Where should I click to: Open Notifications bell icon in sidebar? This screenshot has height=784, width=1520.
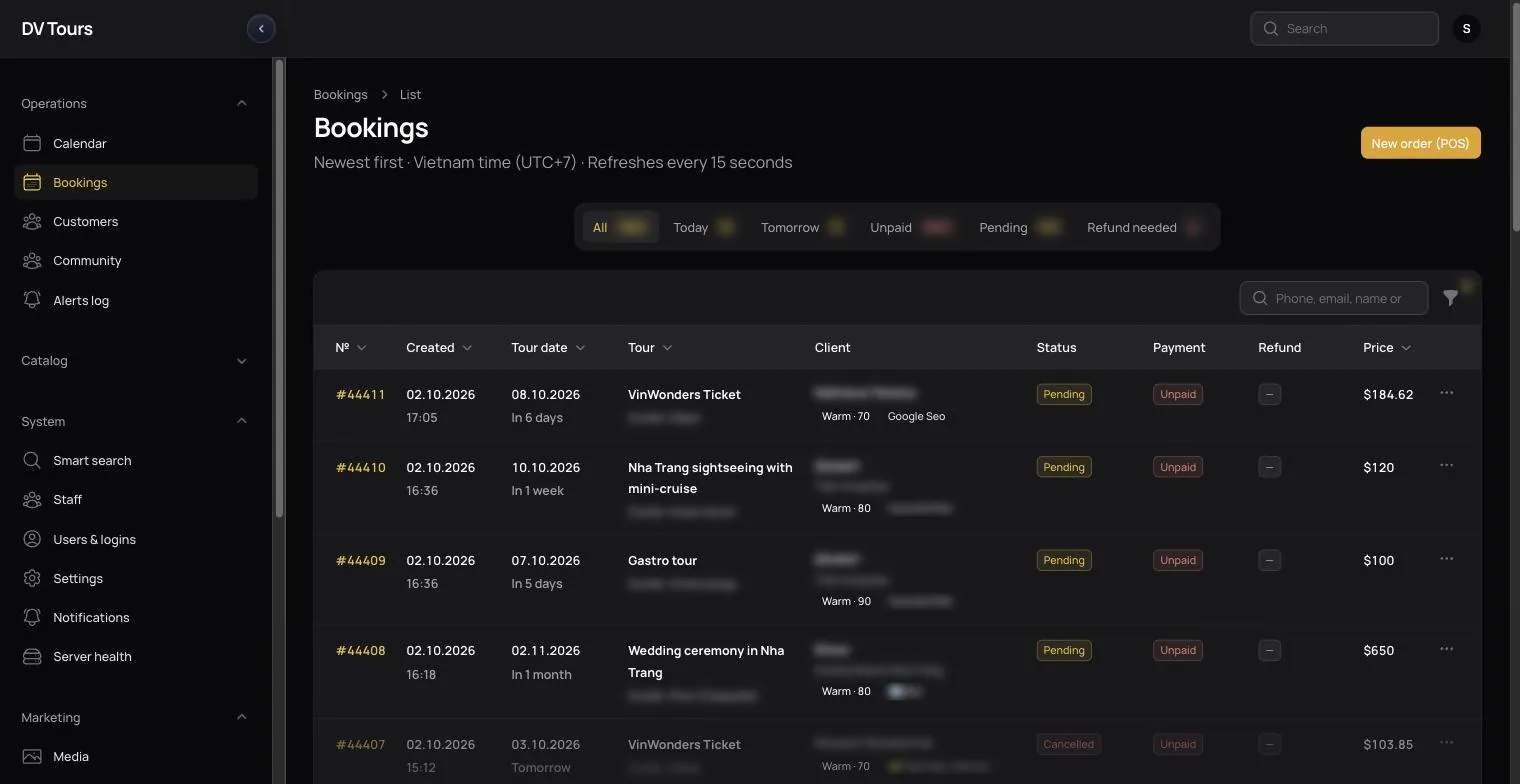point(32,617)
